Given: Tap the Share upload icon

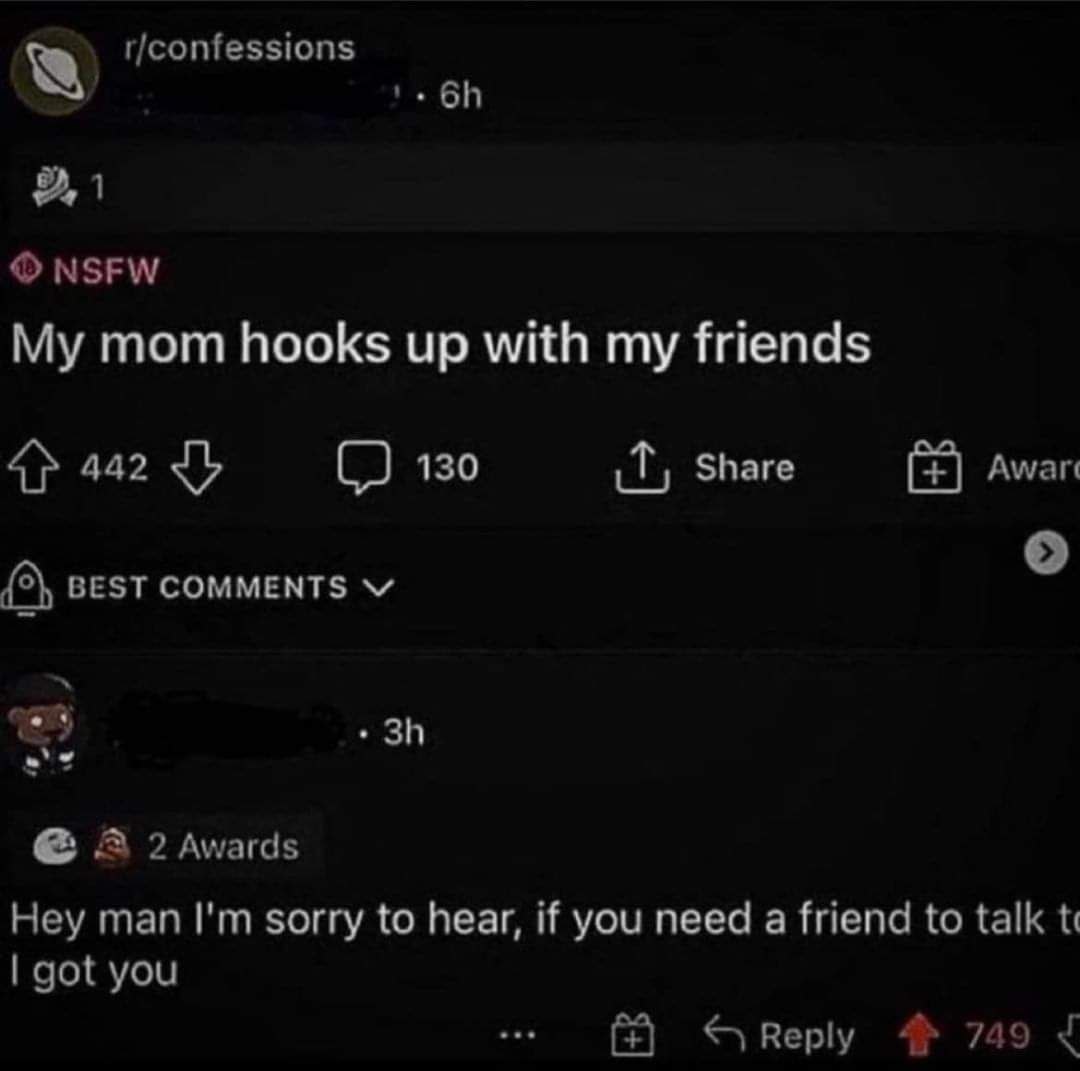Looking at the screenshot, I should pos(642,467).
